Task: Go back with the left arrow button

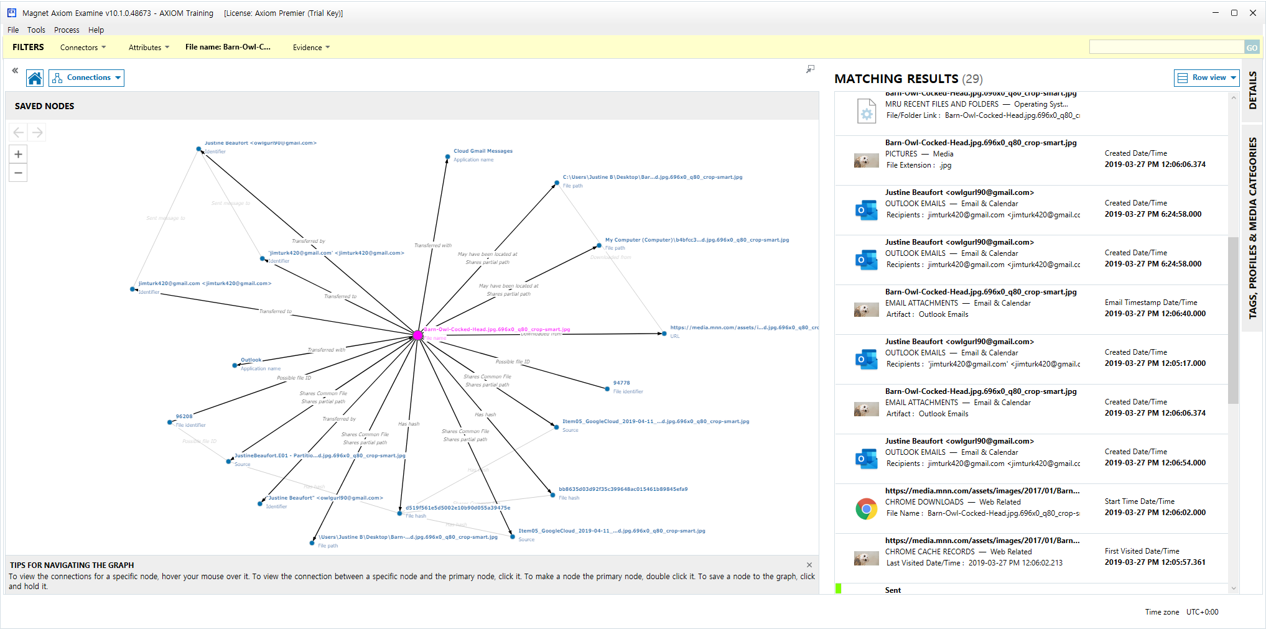Action: click(x=18, y=132)
